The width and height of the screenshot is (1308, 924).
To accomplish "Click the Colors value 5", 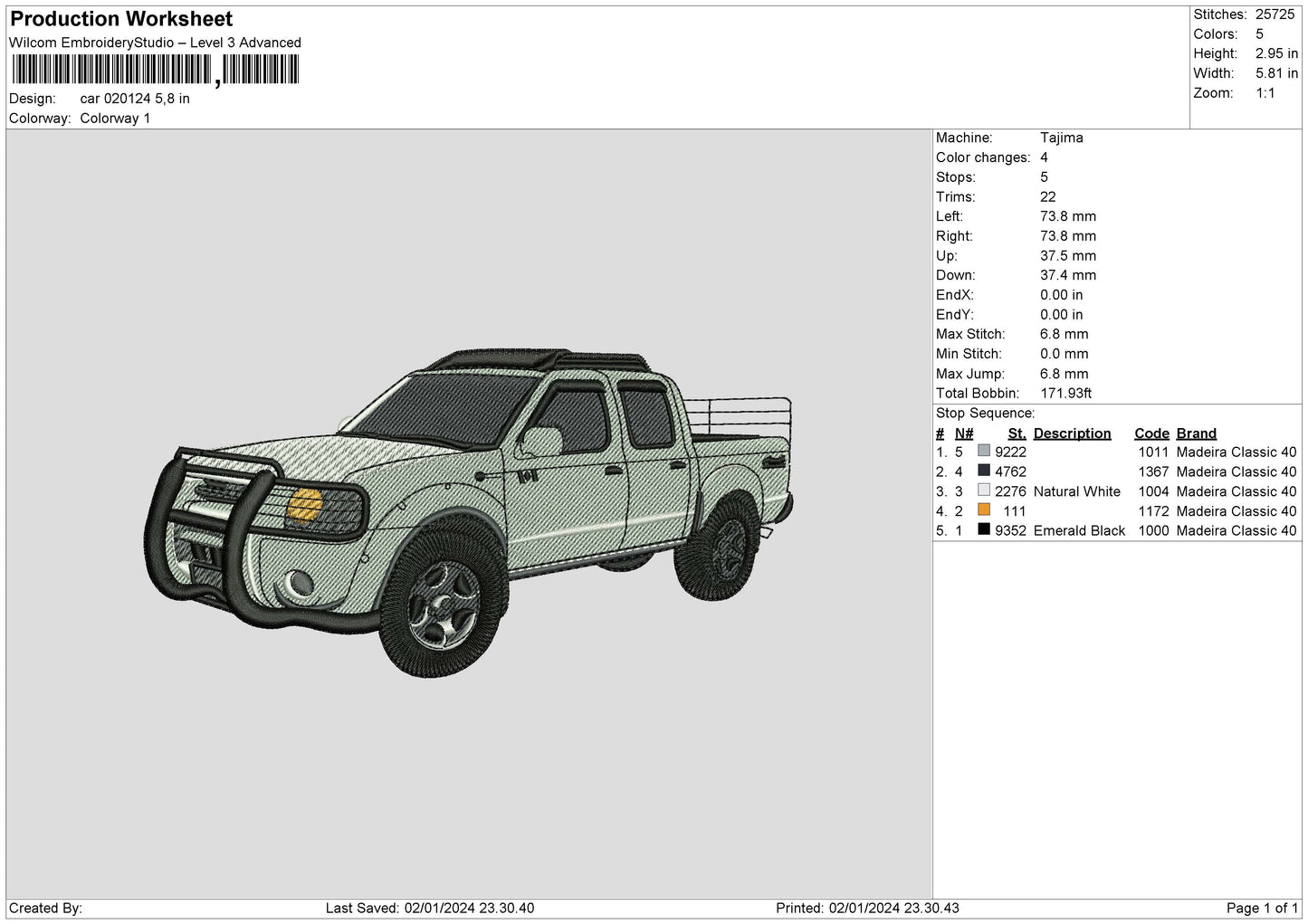I will tap(1259, 34).
